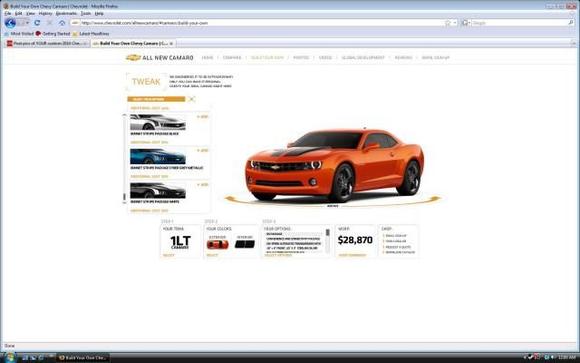Open Build Your Own in Camaro navigation
580x363 pixels.
coord(267,58)
